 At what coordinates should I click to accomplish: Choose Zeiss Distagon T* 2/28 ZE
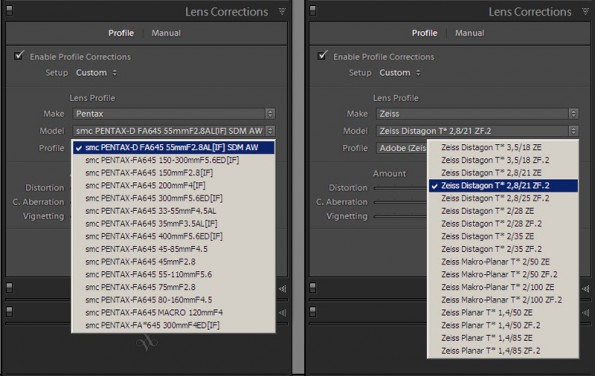click(x=503, y=211)
